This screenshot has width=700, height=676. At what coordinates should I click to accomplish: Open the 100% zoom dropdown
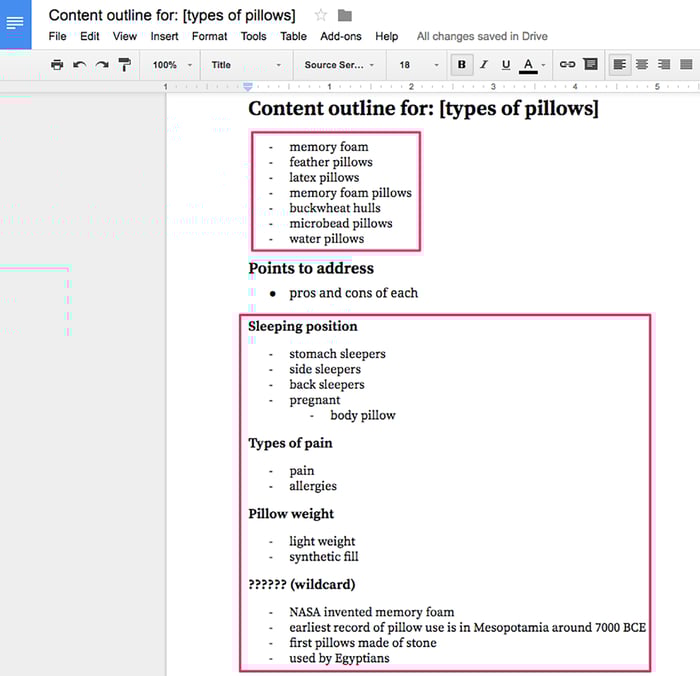click(x=172, y=65)
